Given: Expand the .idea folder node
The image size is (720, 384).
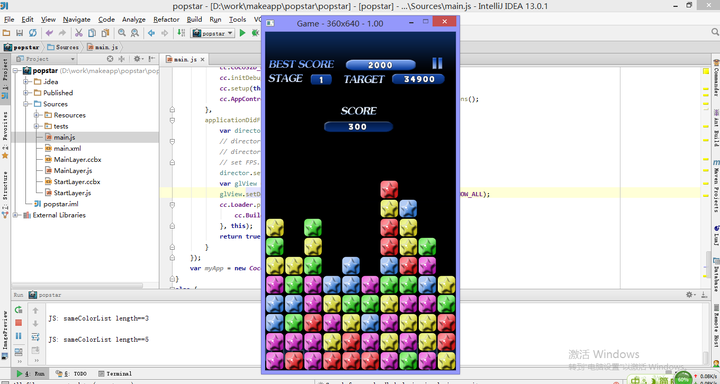Looking at the screenshot, I should [26, 82].
